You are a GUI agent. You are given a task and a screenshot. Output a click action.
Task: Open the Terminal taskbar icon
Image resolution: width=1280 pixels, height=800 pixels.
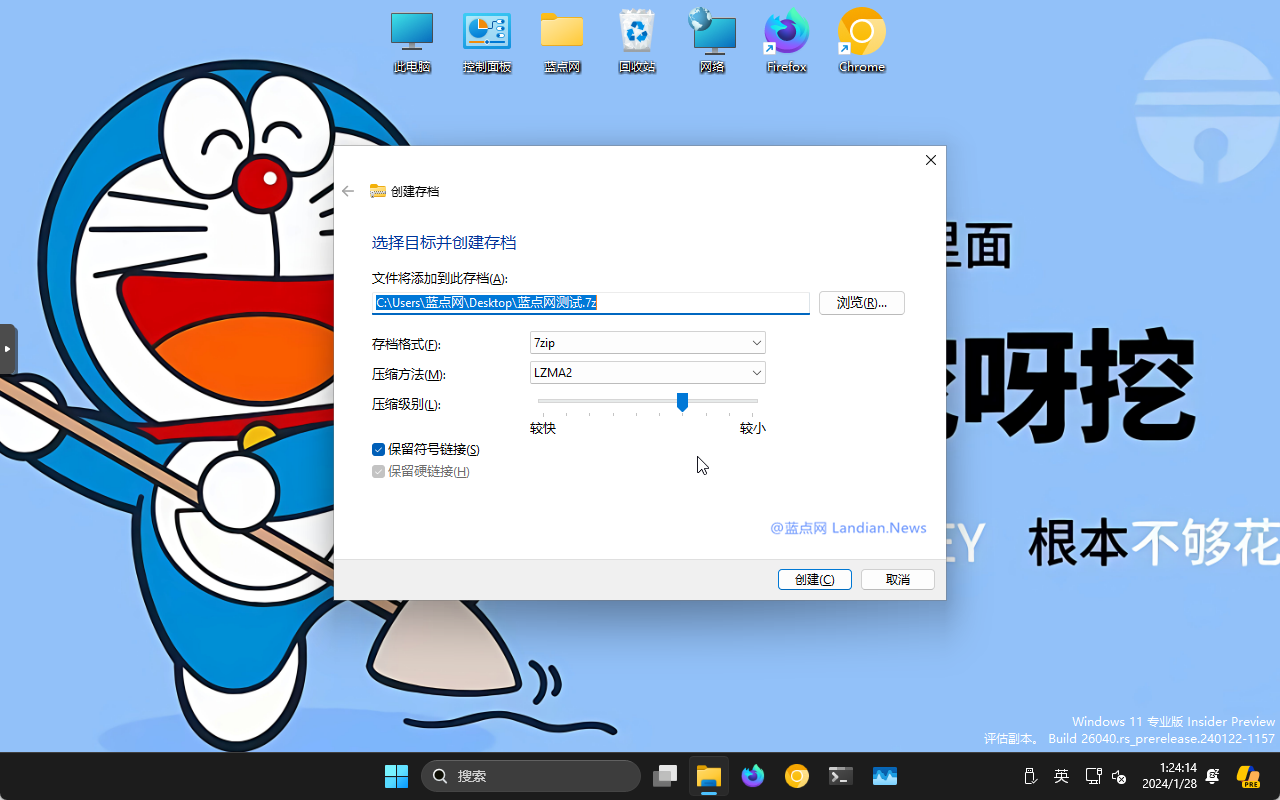[x=841, y=776]
